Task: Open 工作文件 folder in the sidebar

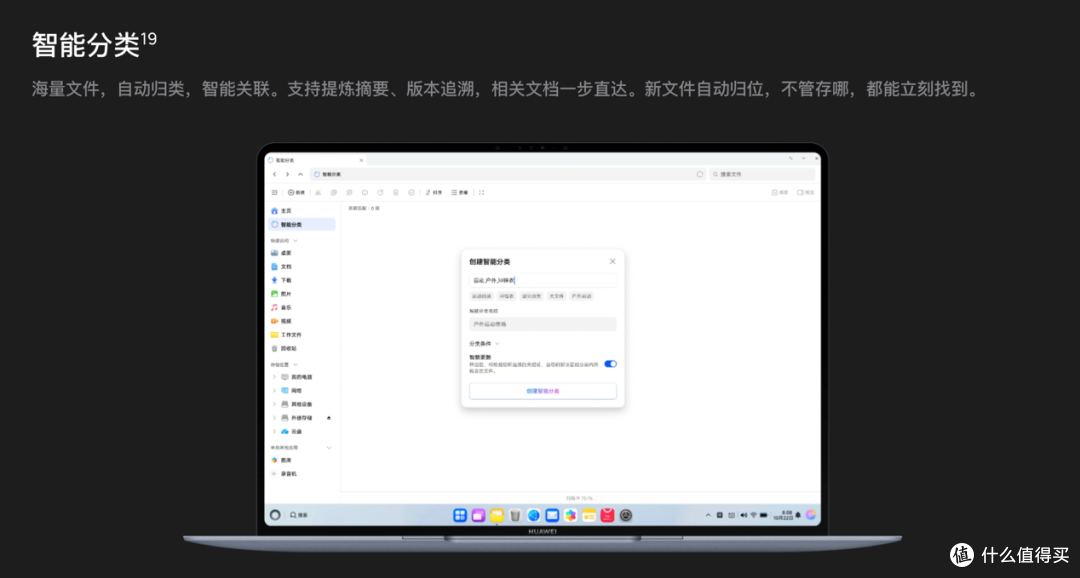Action: tap(302, 335)
